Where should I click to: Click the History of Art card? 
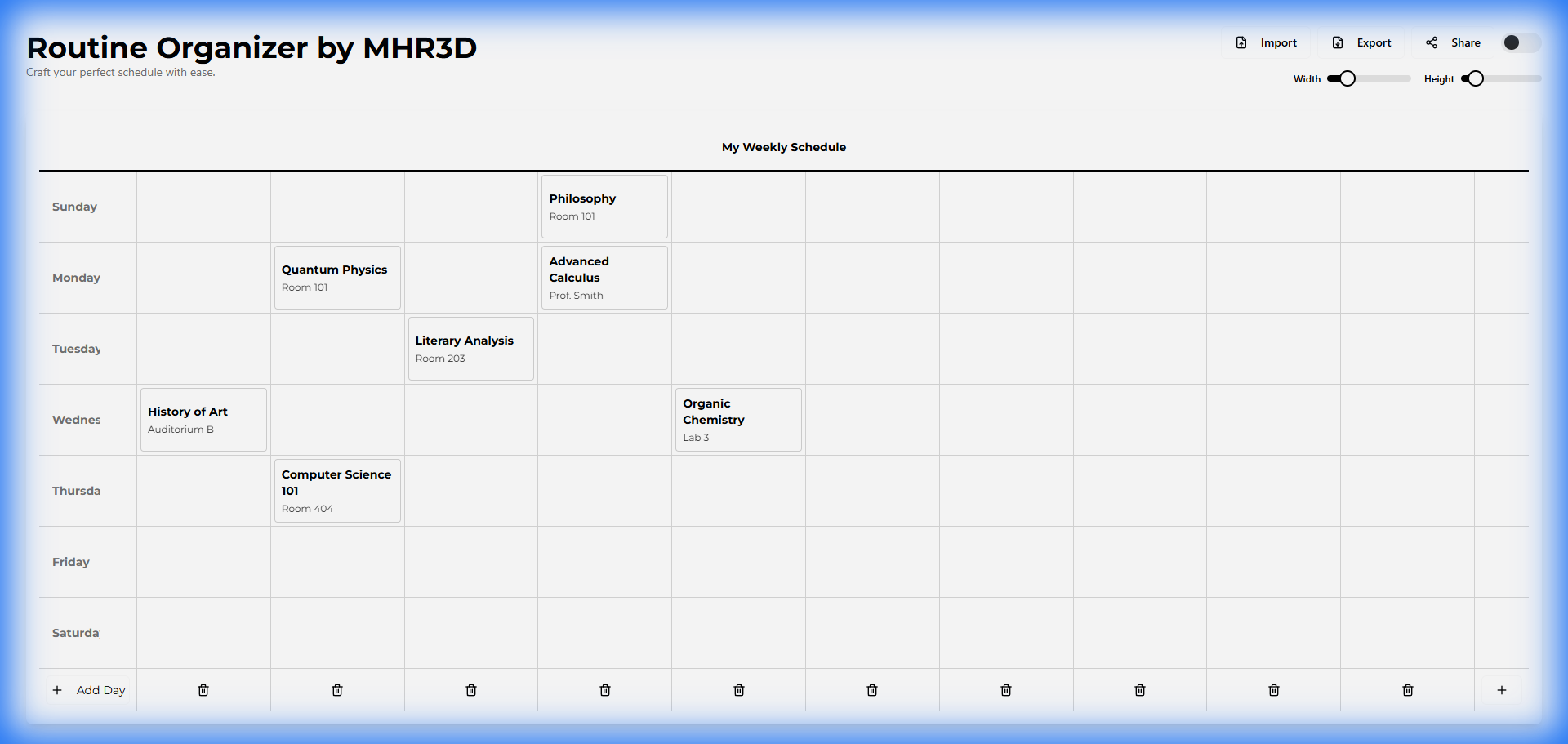click(203, 419)
